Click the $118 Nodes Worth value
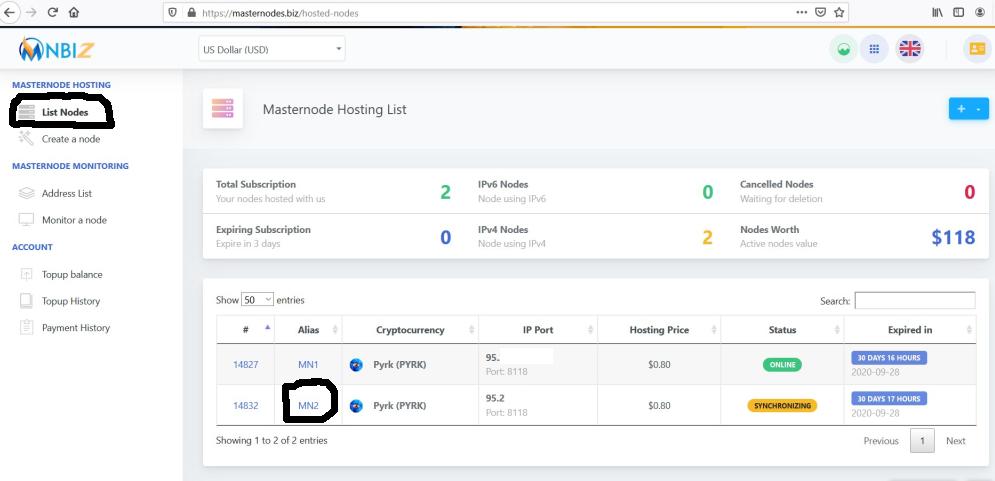Viewport: 995px width, 481px height. [953, 237]
